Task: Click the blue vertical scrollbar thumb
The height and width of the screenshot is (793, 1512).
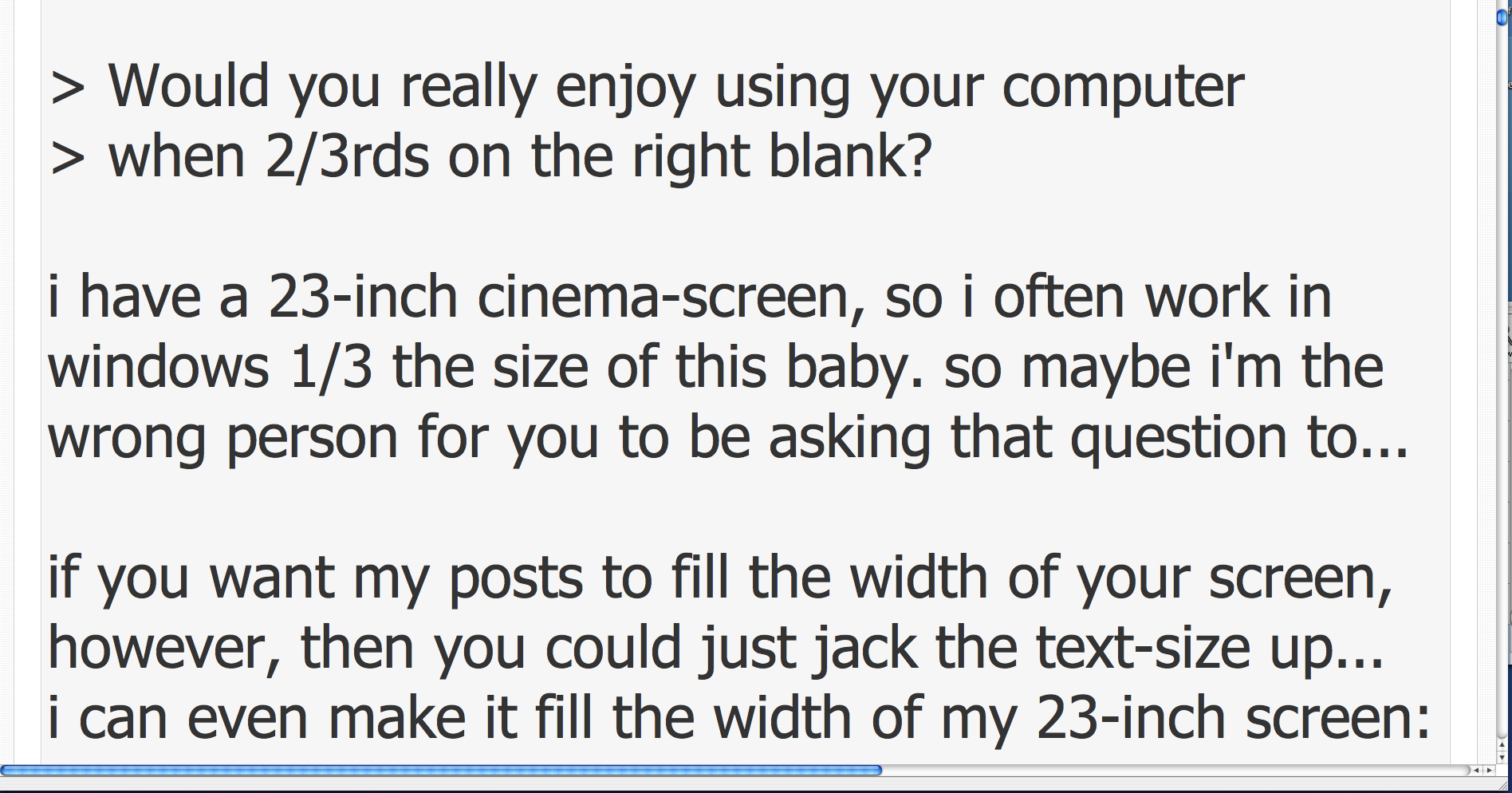Action: coord(1502,16)
